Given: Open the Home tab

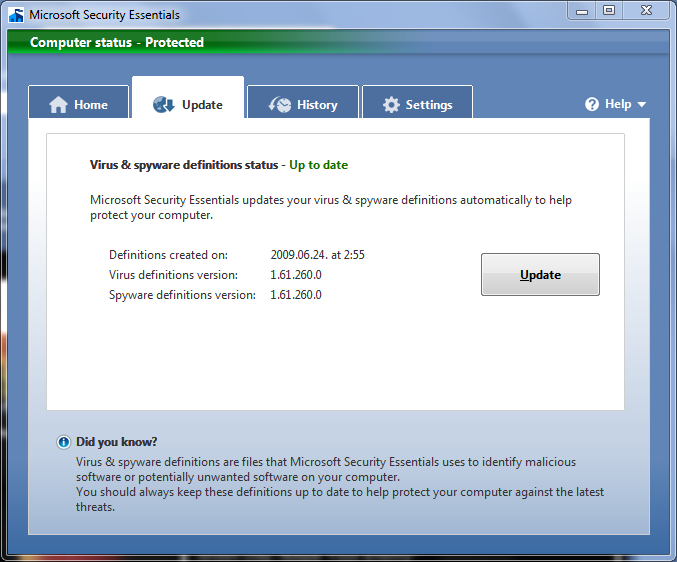Looking at the screenshot, I should coord(79,102).
